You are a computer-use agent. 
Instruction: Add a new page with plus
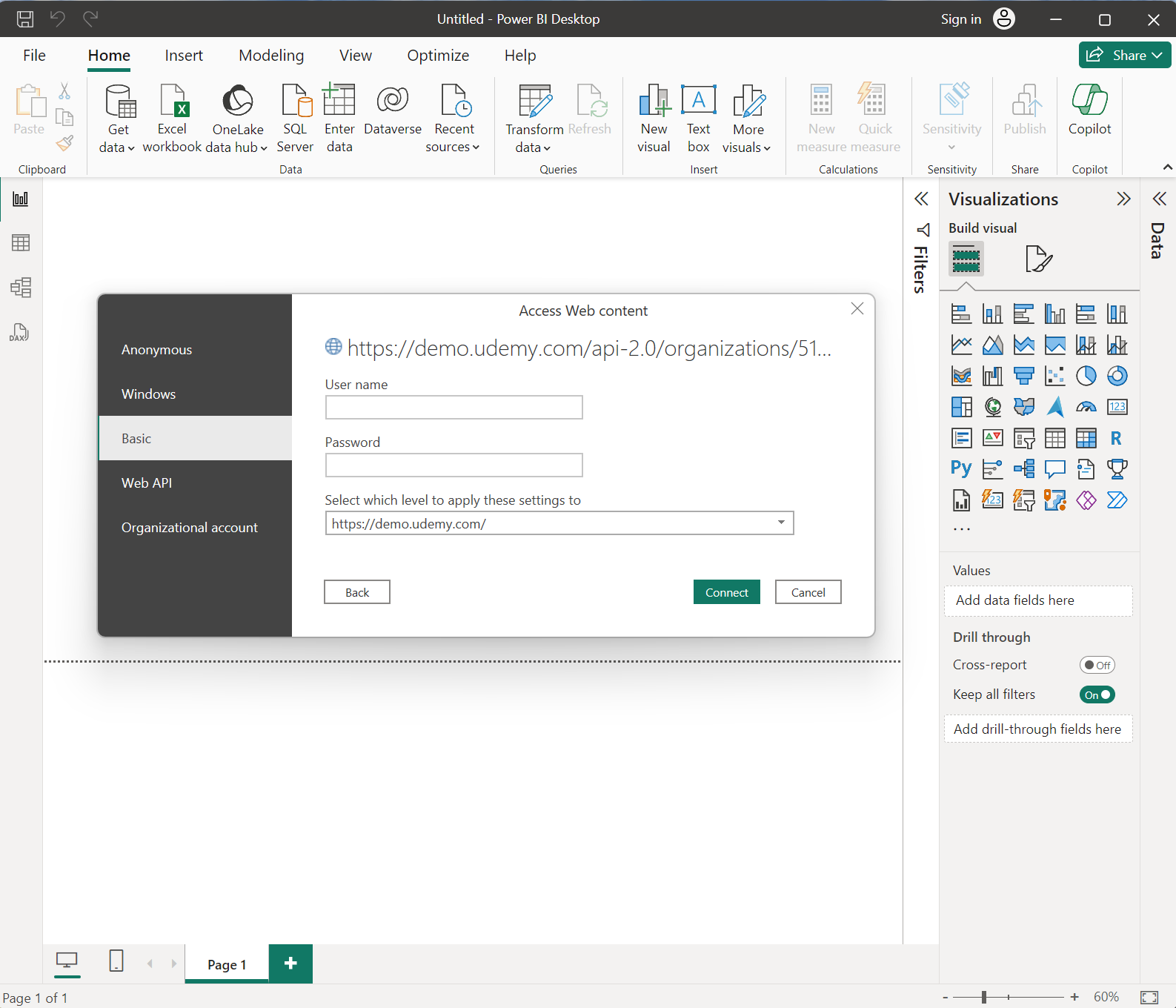point(290,963)
